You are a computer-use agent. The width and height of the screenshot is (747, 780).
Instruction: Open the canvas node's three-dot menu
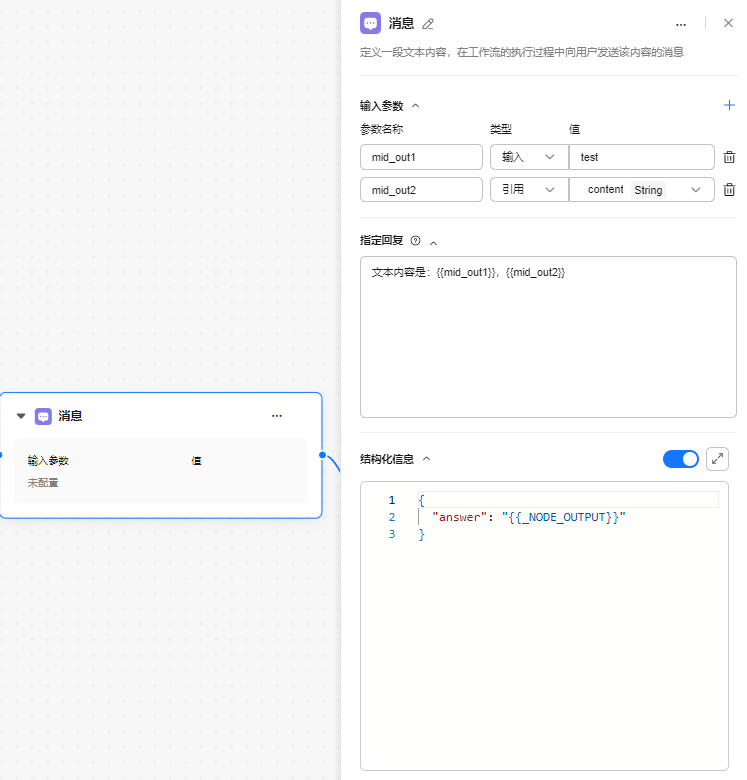click(277, 416)
